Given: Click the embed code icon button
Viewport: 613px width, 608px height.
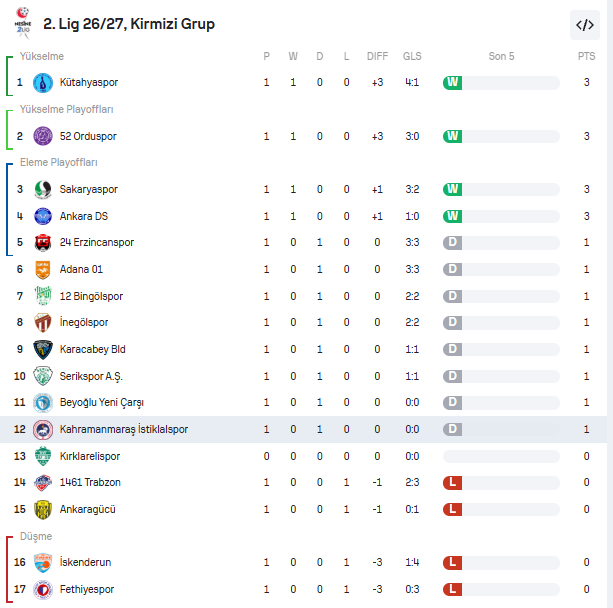Looking at the screenshot, I should tap(584, 25).
